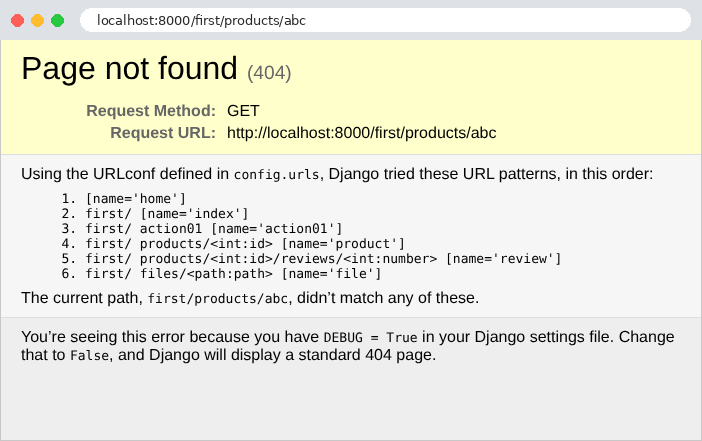Click the green maximize window dot
This screenshot has width=702, height=441.
point(57,21)
